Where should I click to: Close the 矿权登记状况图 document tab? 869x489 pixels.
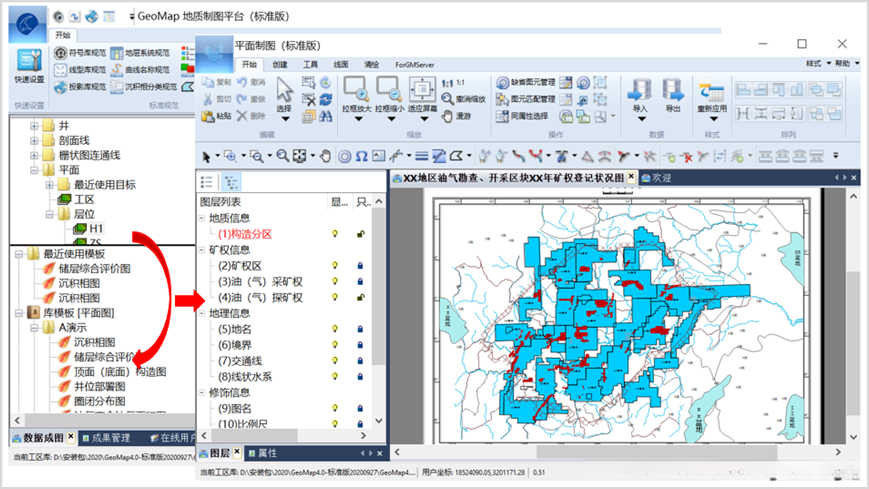pyautogui.click(x=631, y=177)
